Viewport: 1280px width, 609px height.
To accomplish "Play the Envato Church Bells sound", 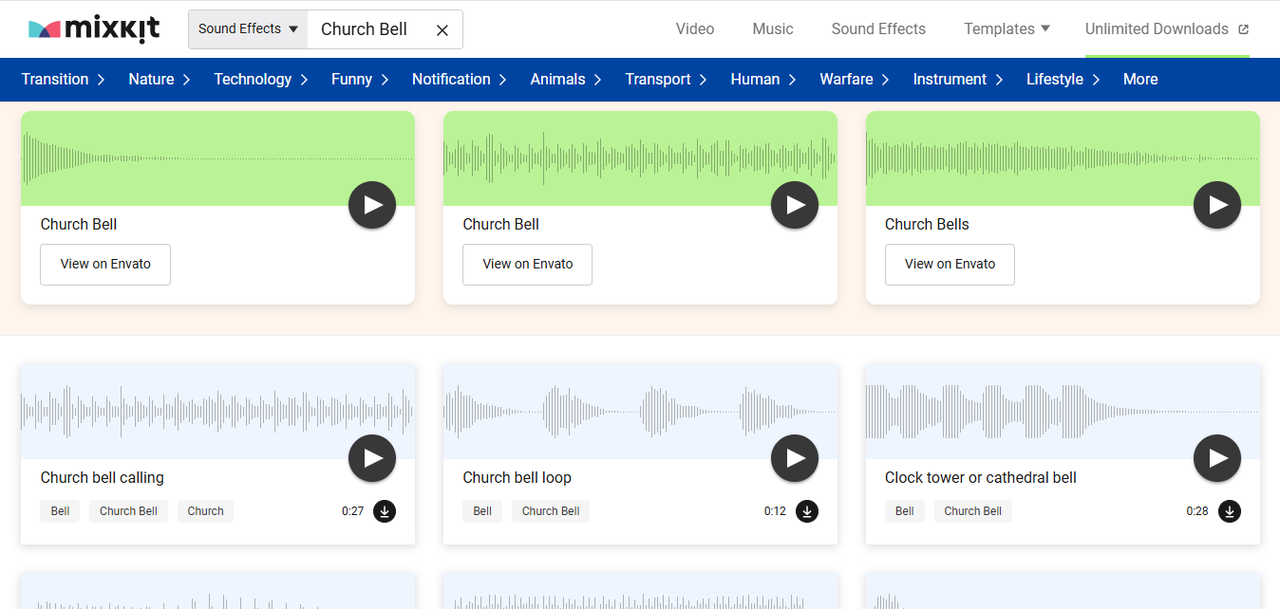I will (x=1217, y=205).
